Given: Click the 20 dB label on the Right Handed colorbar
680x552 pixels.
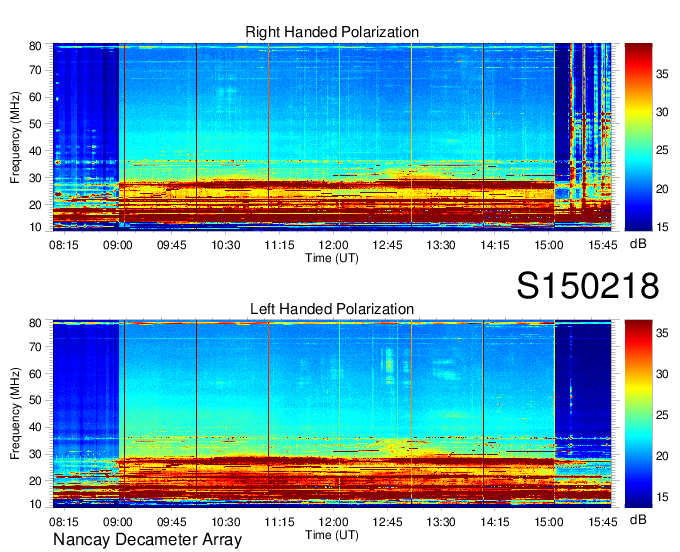Looking at the screenshot, I should [x=662, y=189].
